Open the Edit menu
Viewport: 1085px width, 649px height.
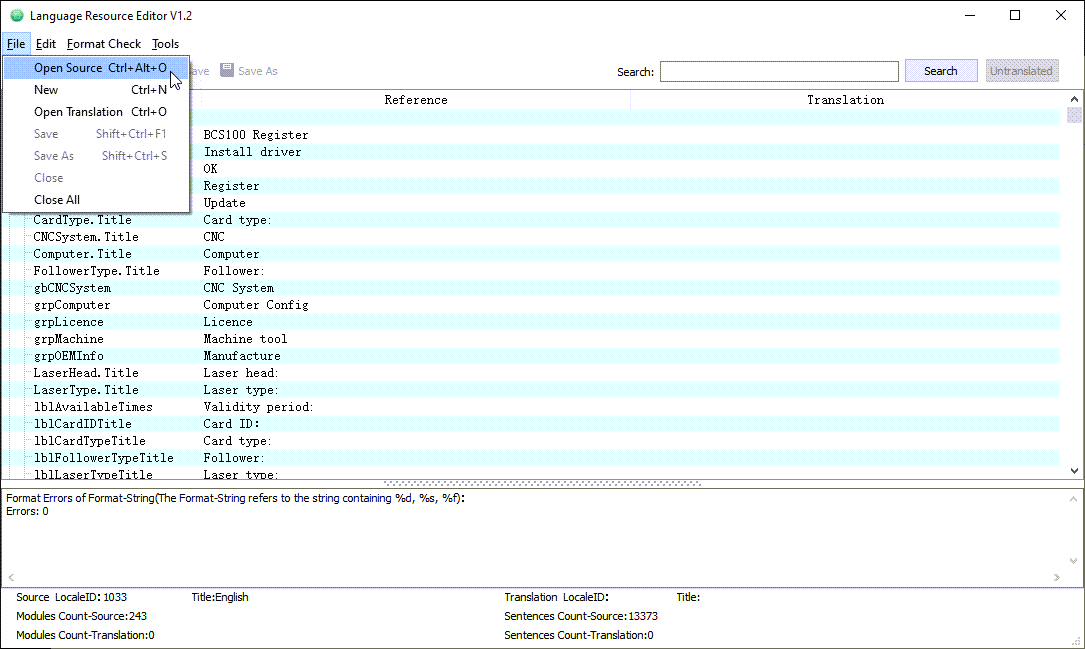tap(46, 44)
